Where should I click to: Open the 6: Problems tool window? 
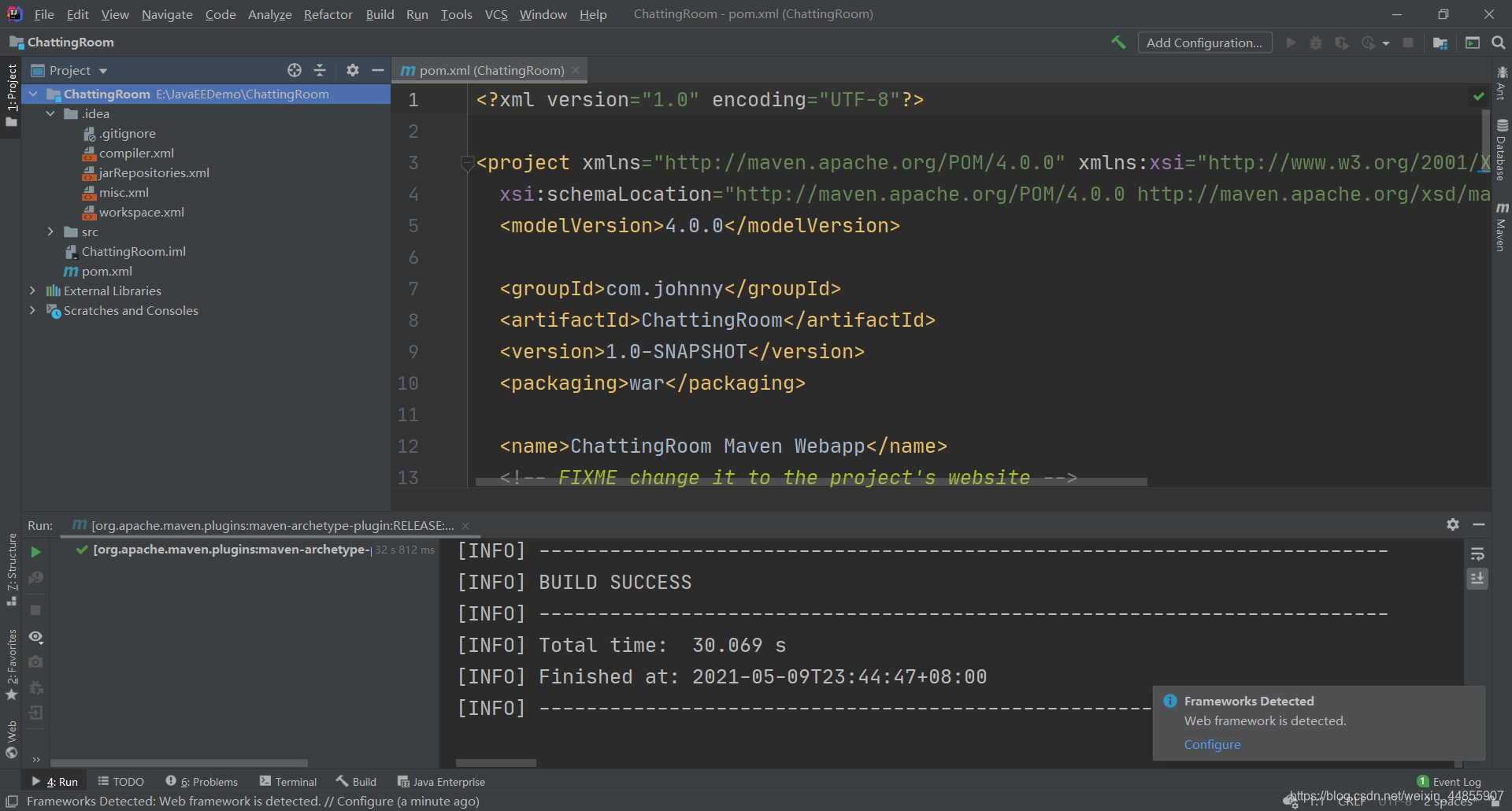click(202, 781)
